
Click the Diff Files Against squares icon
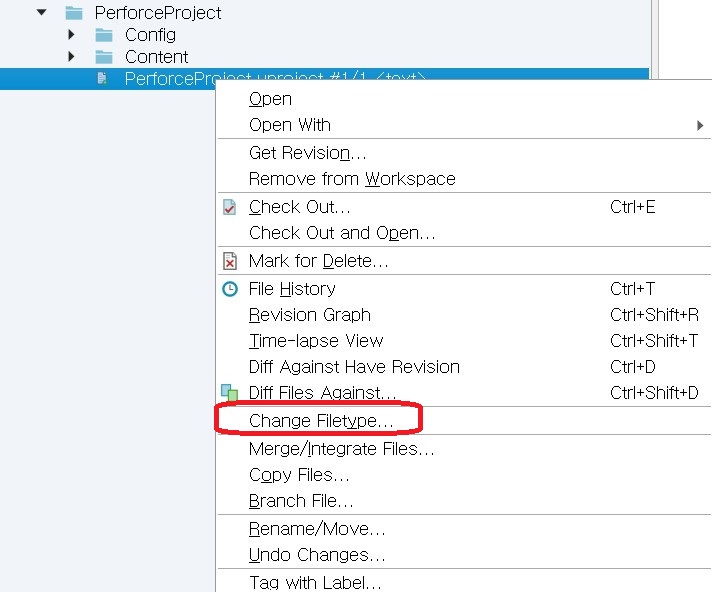click(230, 393)
